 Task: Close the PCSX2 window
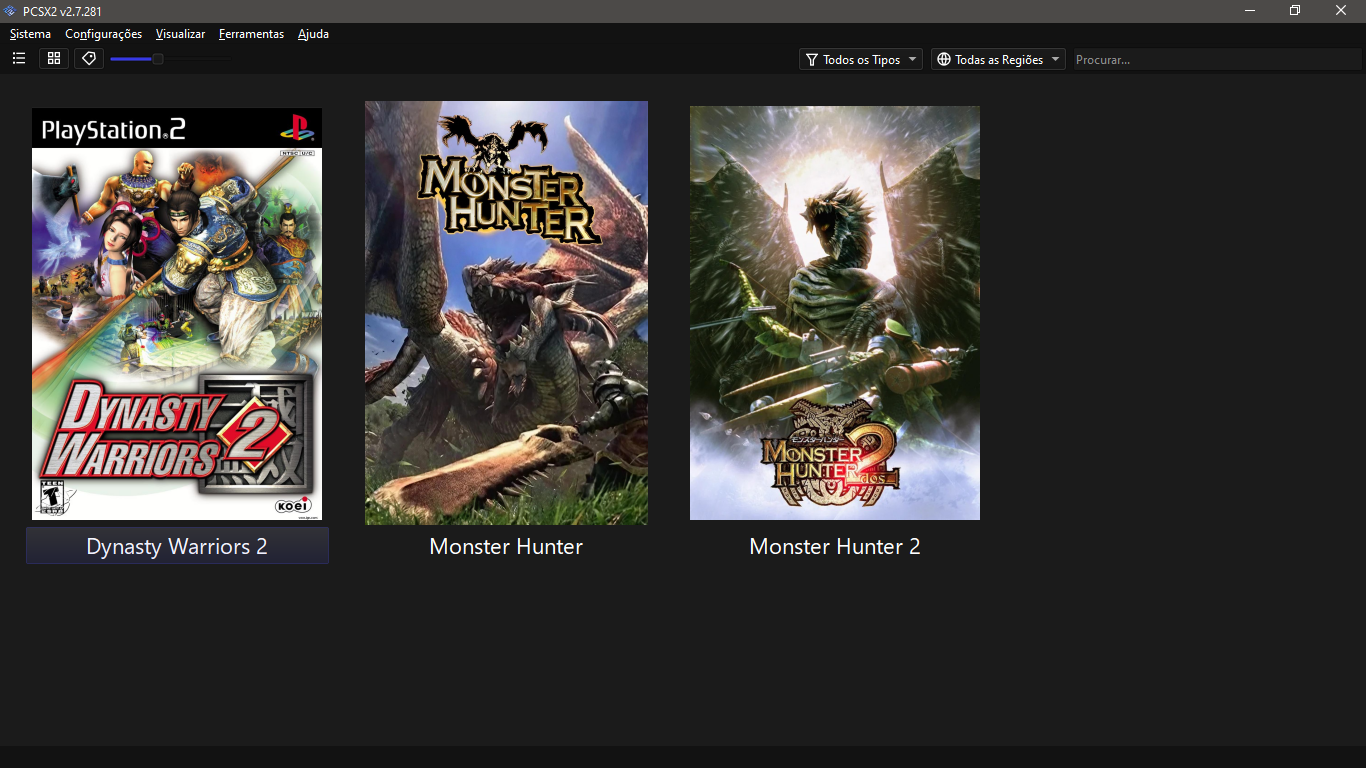(x=1341, y=11)
